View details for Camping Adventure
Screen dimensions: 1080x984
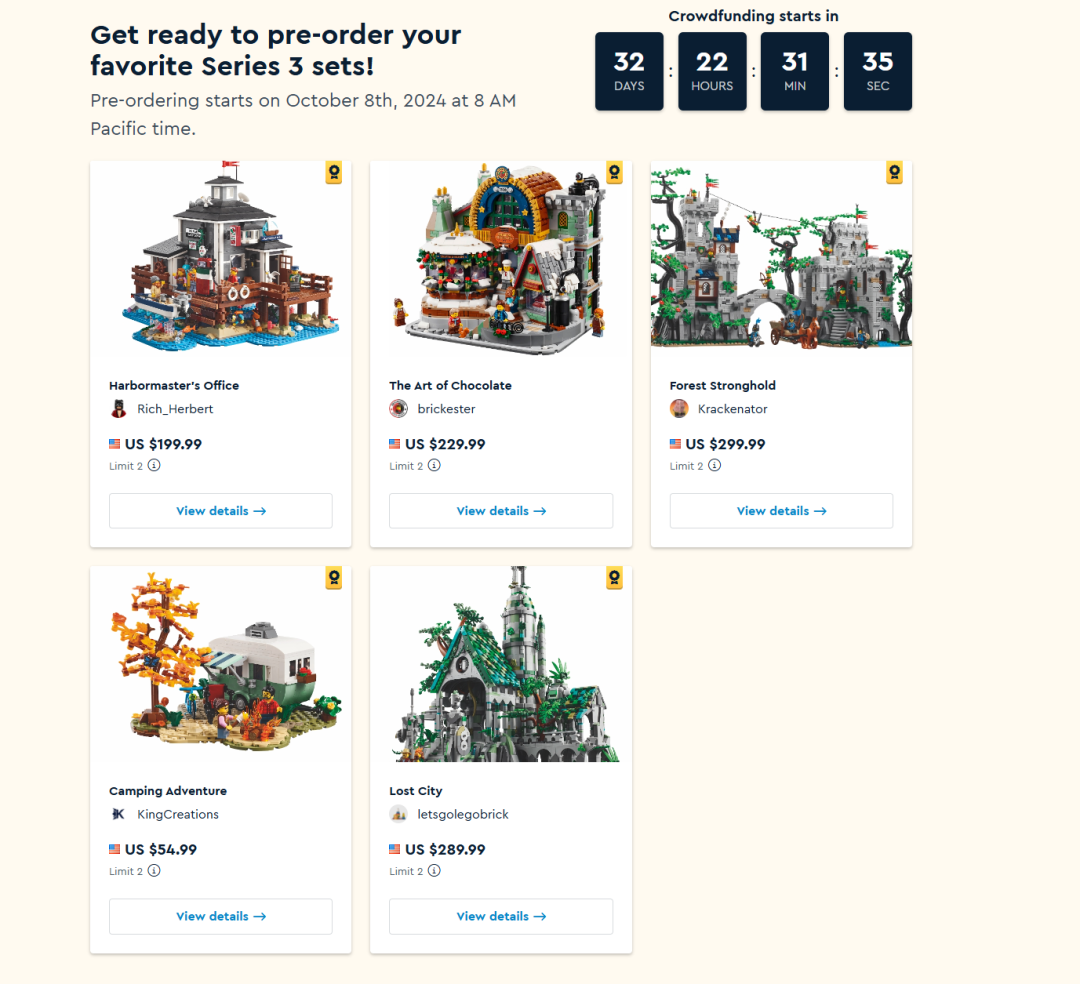(x=220, y=917)
